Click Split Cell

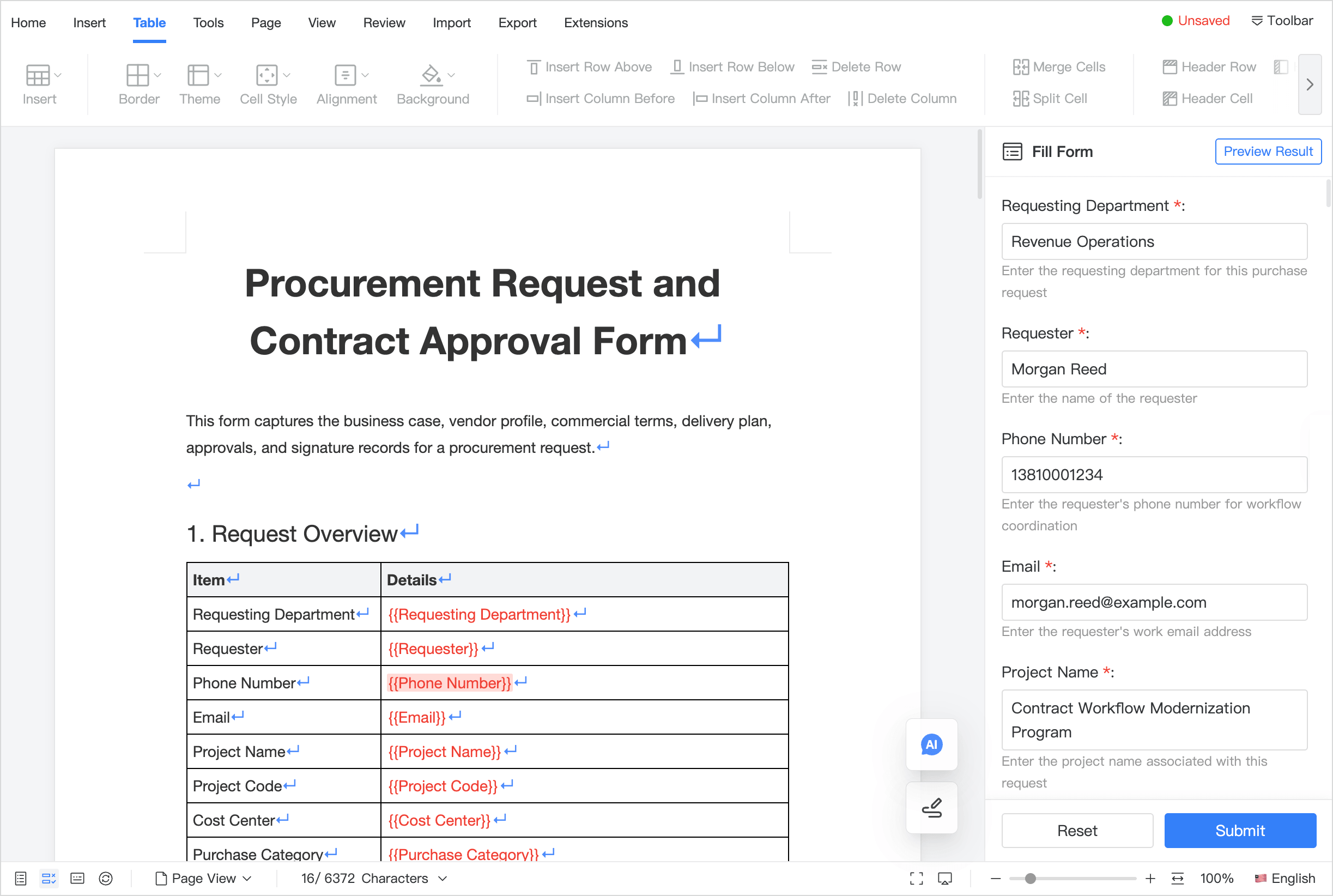point(1050,98)
